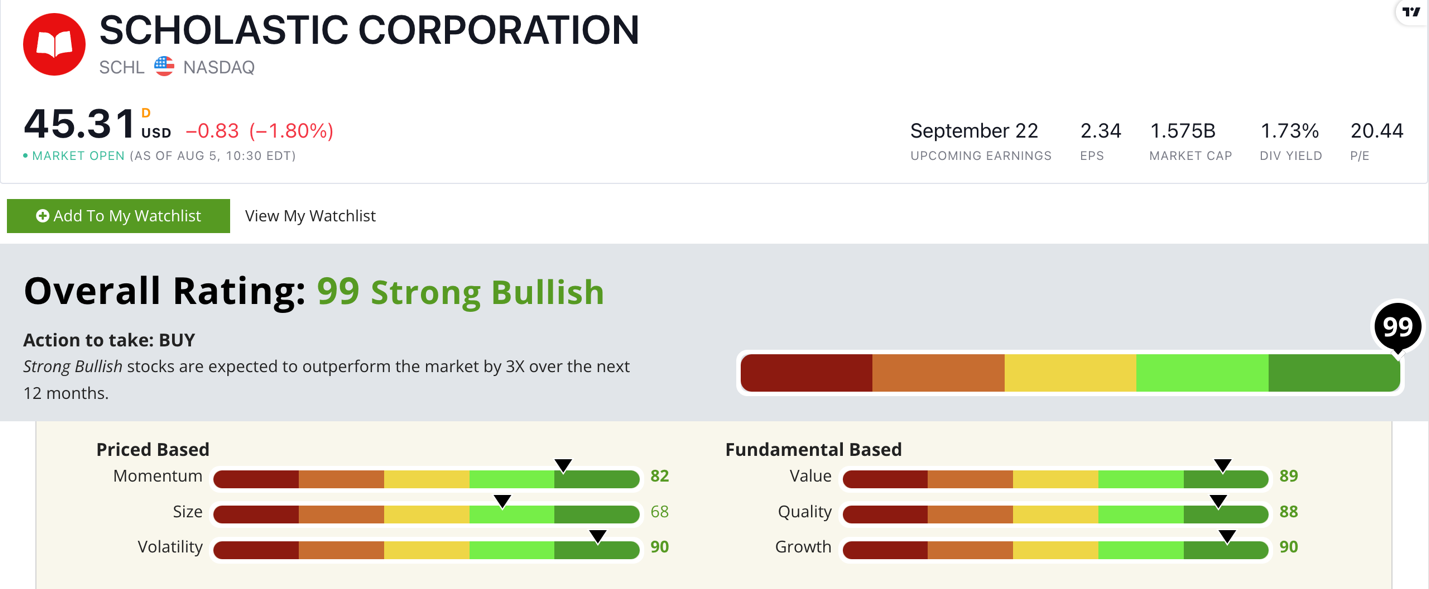
Task: Click the Growth bar triangle marker
Action: (1227, 537)
